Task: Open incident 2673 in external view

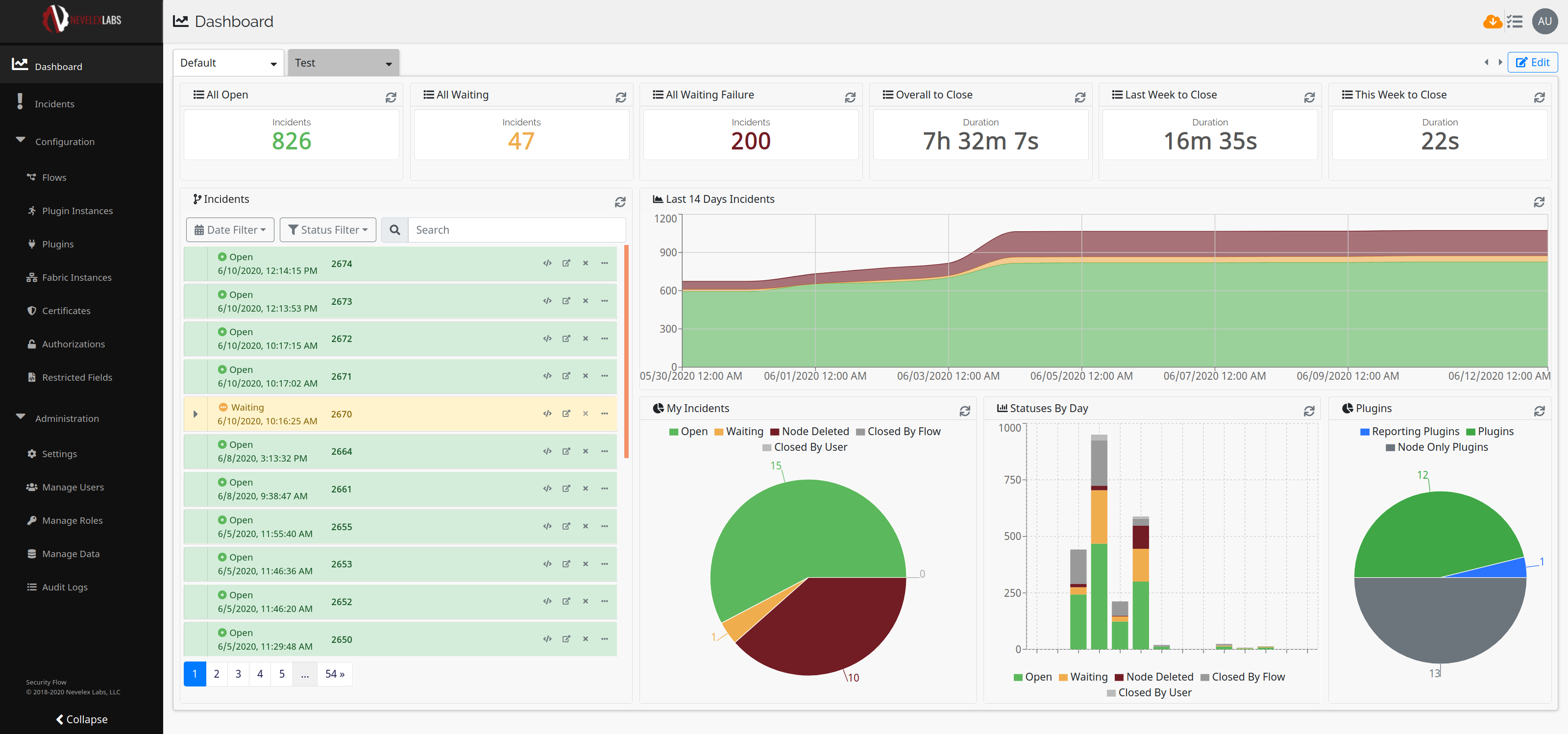Action: (x=566, y=301)
